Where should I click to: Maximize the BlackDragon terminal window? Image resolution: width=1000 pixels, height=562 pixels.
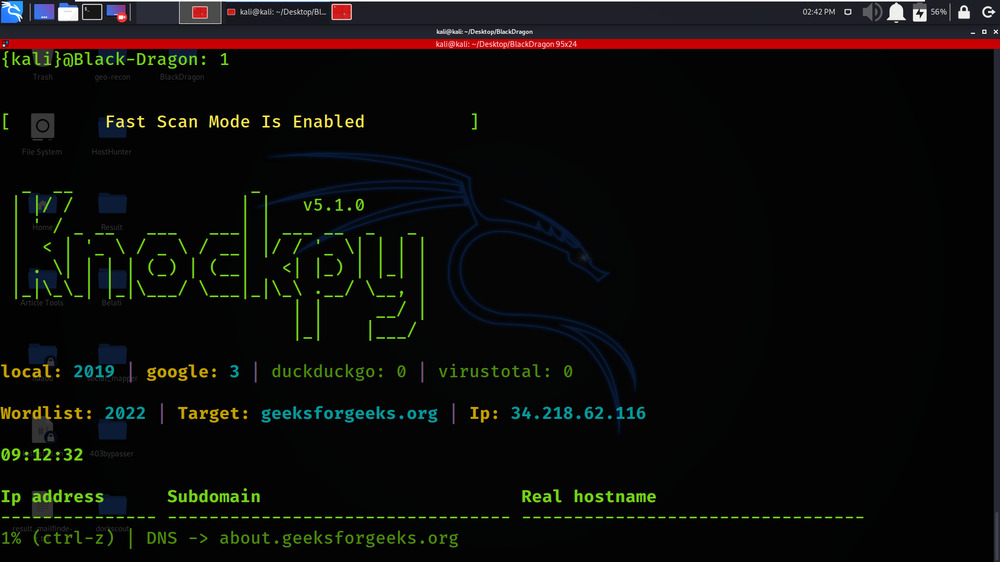pyautogui.click(x=984, y=32)
